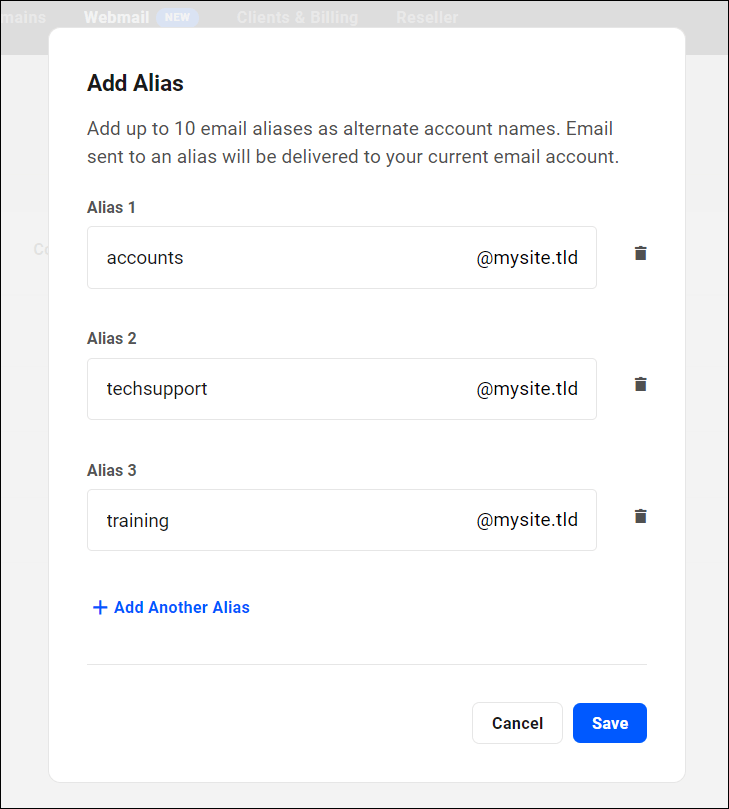
Task: Click inside the training alias field
Action: tap(280, 520)
